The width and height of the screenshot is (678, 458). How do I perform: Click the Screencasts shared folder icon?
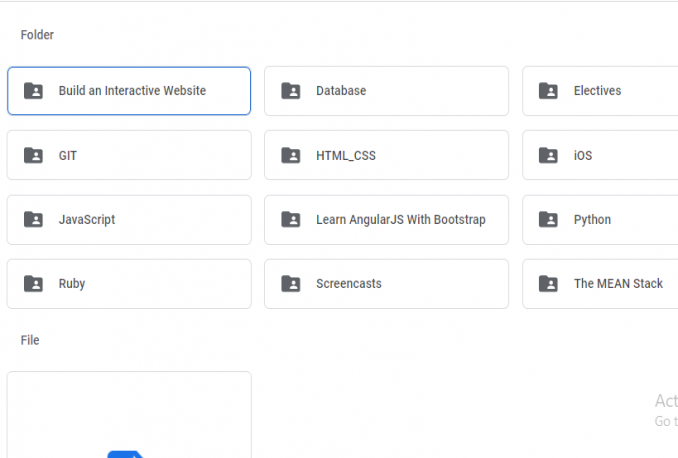[x=291, y=284]
